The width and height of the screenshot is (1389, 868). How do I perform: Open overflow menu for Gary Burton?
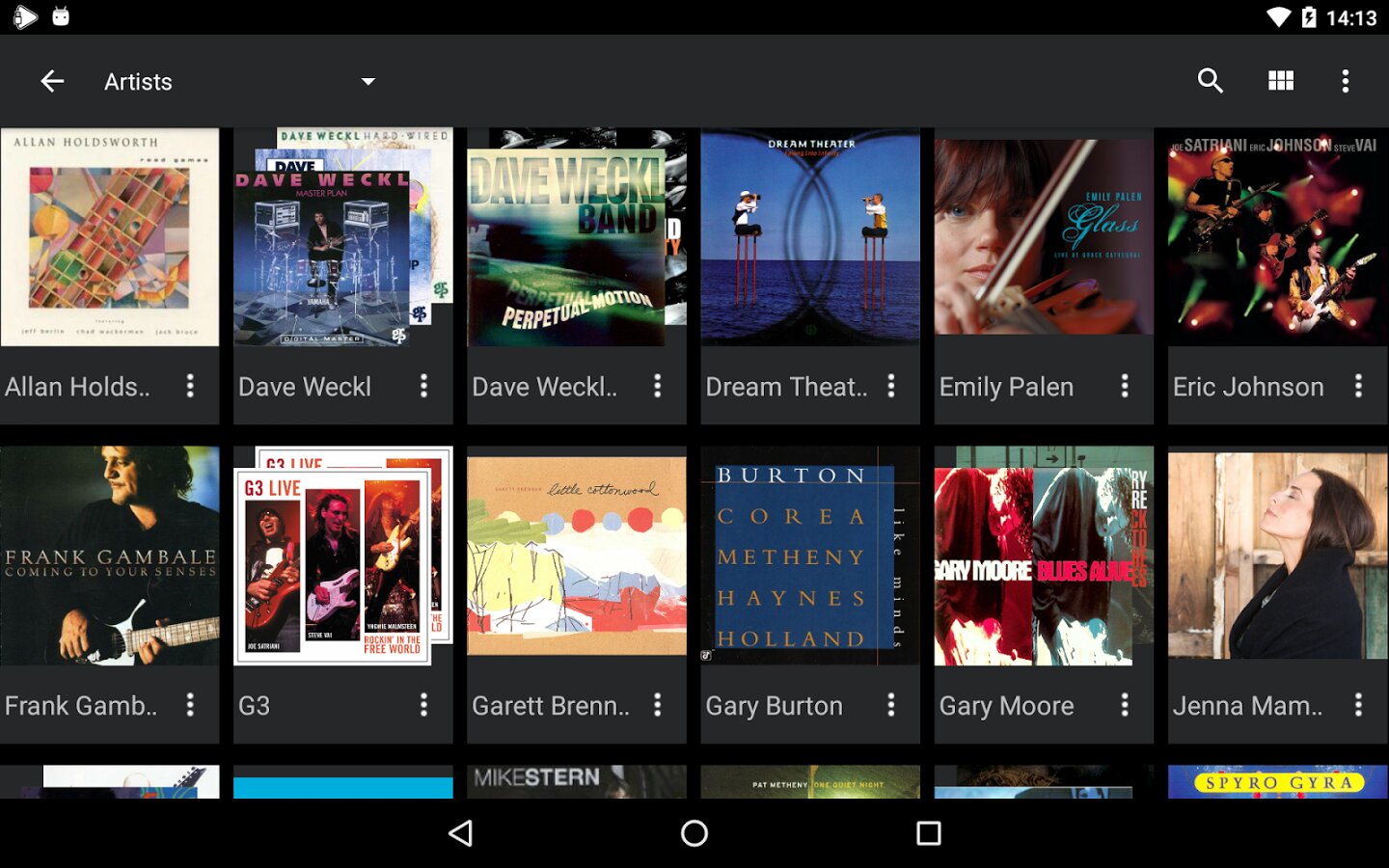(x=891, y=705)
